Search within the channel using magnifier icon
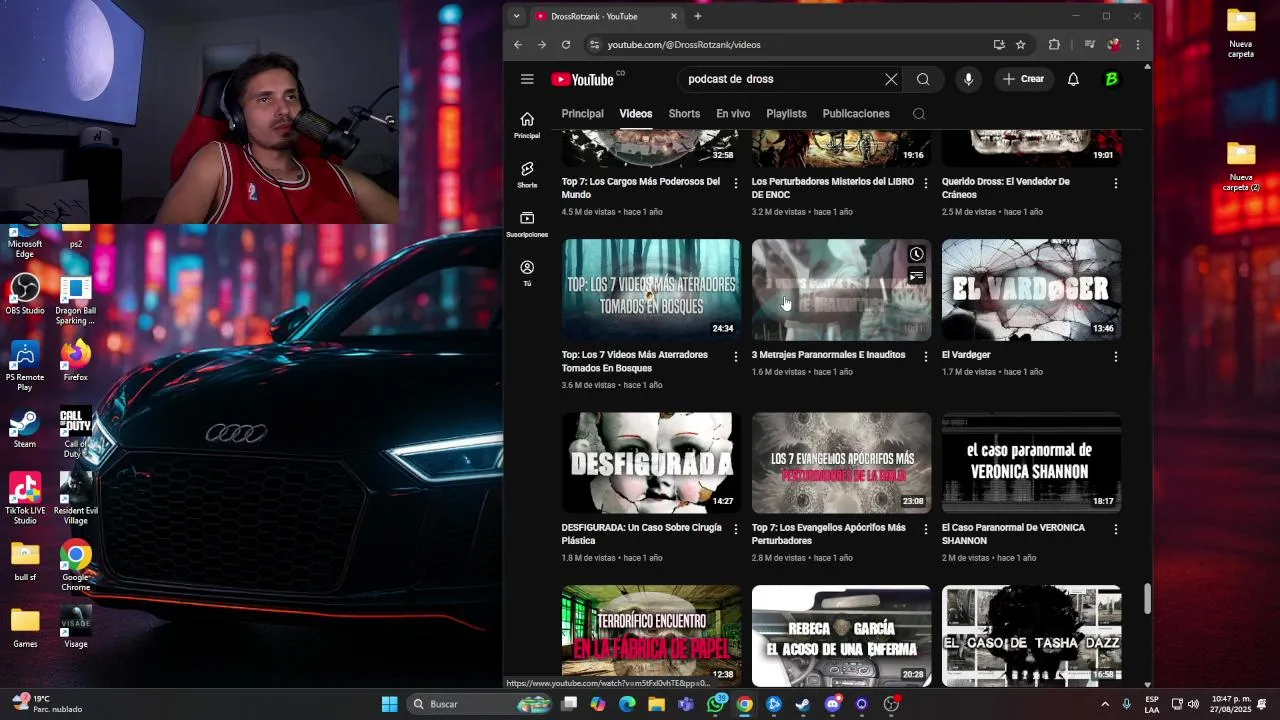This screenshot has height=720, width=1280. pos(919,114)
